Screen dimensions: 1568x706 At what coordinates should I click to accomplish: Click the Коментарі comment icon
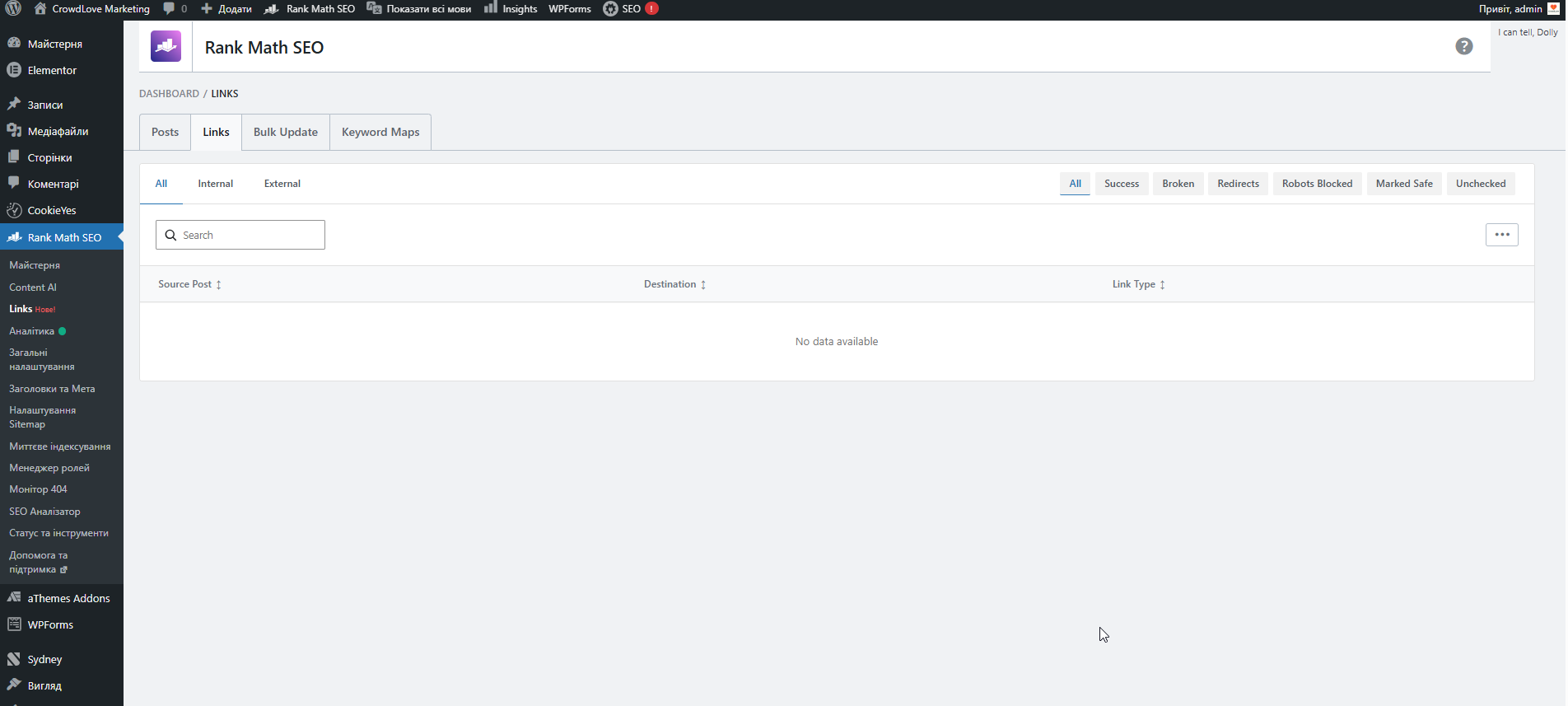pos(14,183)
